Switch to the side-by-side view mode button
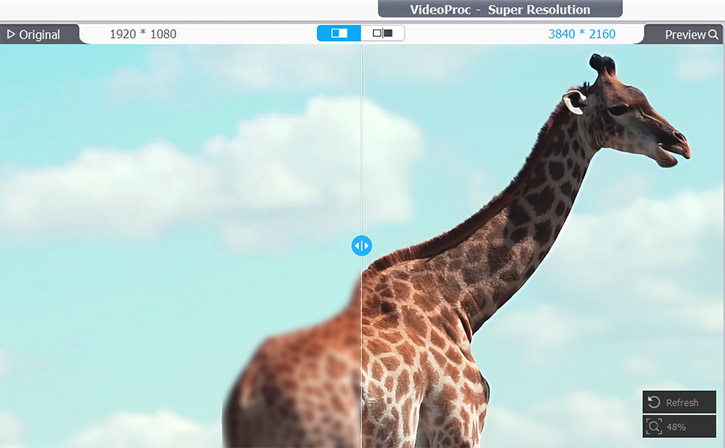725x448 pixels. pyautogui.click(x=383, y=33)
